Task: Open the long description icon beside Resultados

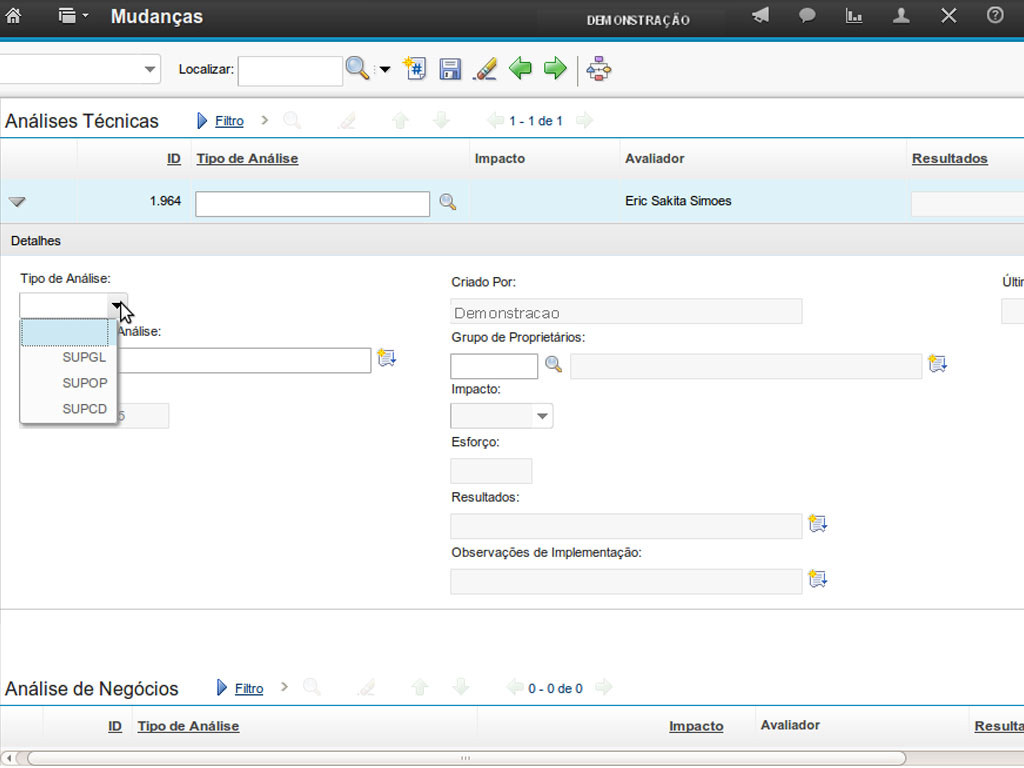Action: point(817,524)
